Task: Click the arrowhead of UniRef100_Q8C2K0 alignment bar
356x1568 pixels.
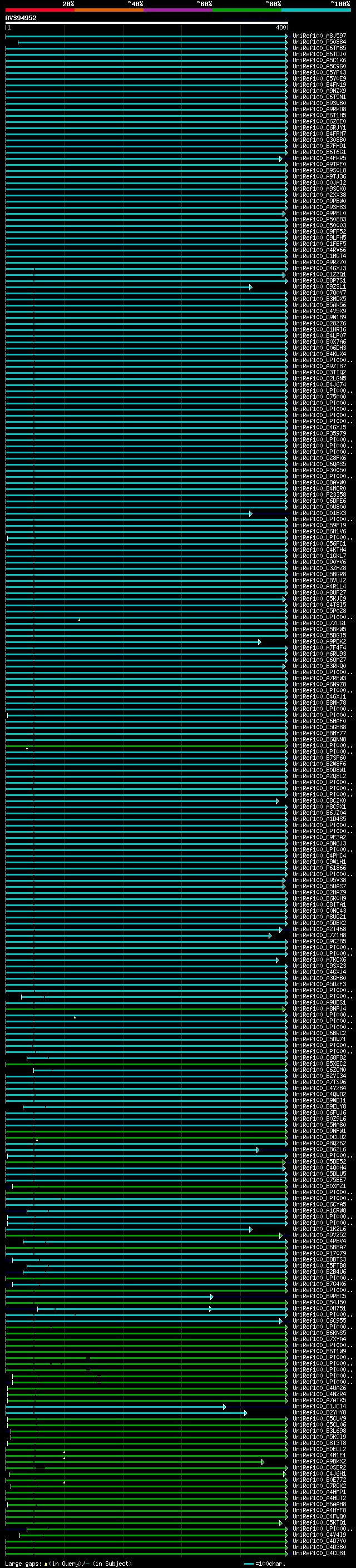Action: (277, 801)
